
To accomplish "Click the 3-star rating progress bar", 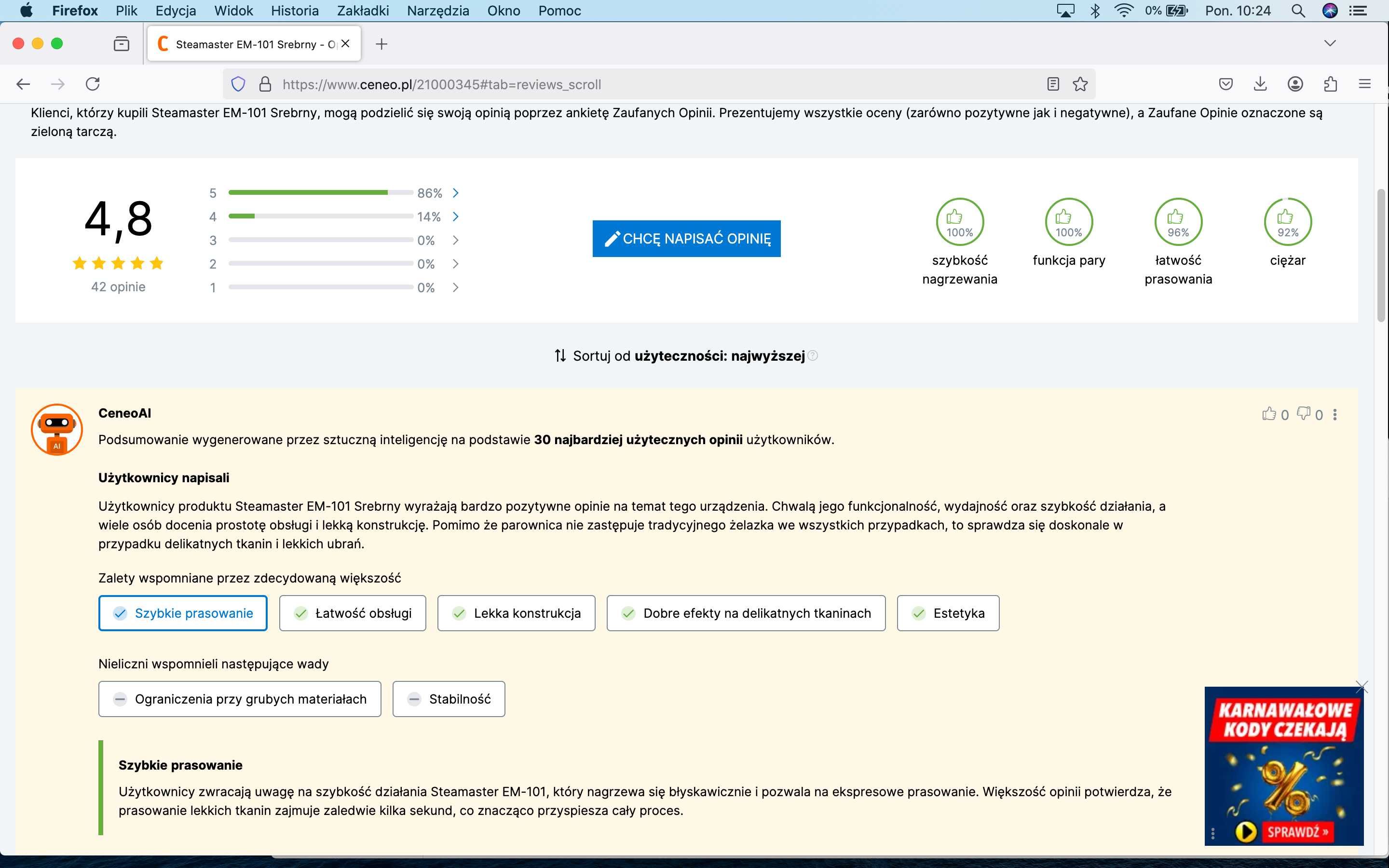I will tap(321, 239).
